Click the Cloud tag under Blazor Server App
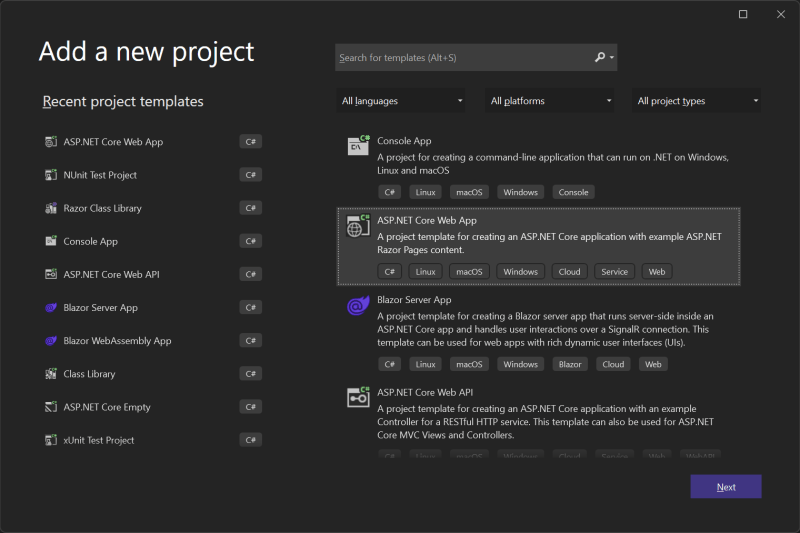Image resolution: width=800 pixels, height=533 pixels. tap(613, 364)
